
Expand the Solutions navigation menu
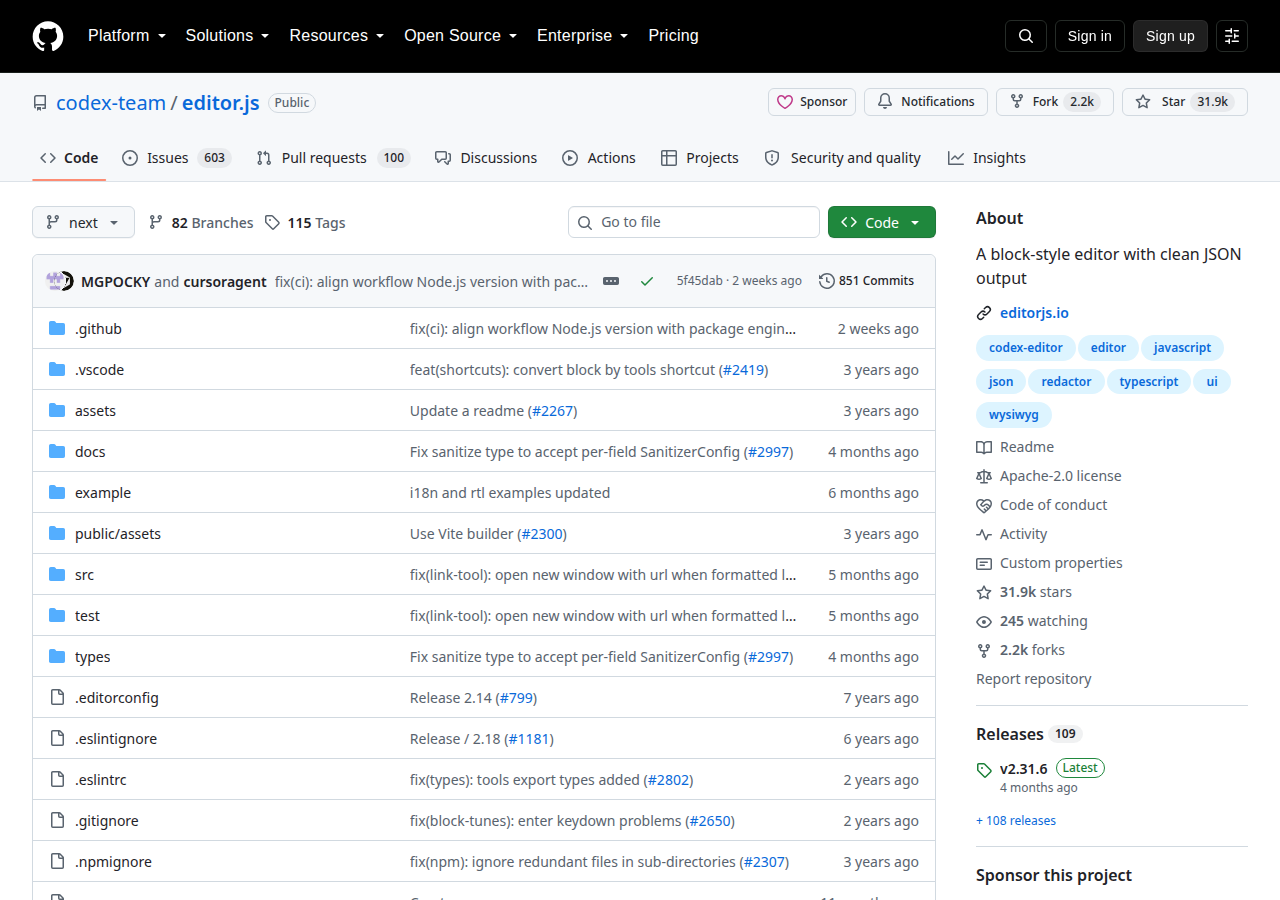[x=227, y=36]
